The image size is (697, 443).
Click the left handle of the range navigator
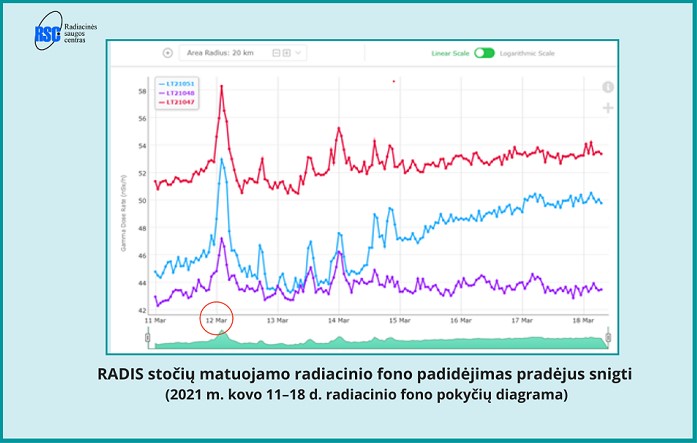click(x=148, y=341)
